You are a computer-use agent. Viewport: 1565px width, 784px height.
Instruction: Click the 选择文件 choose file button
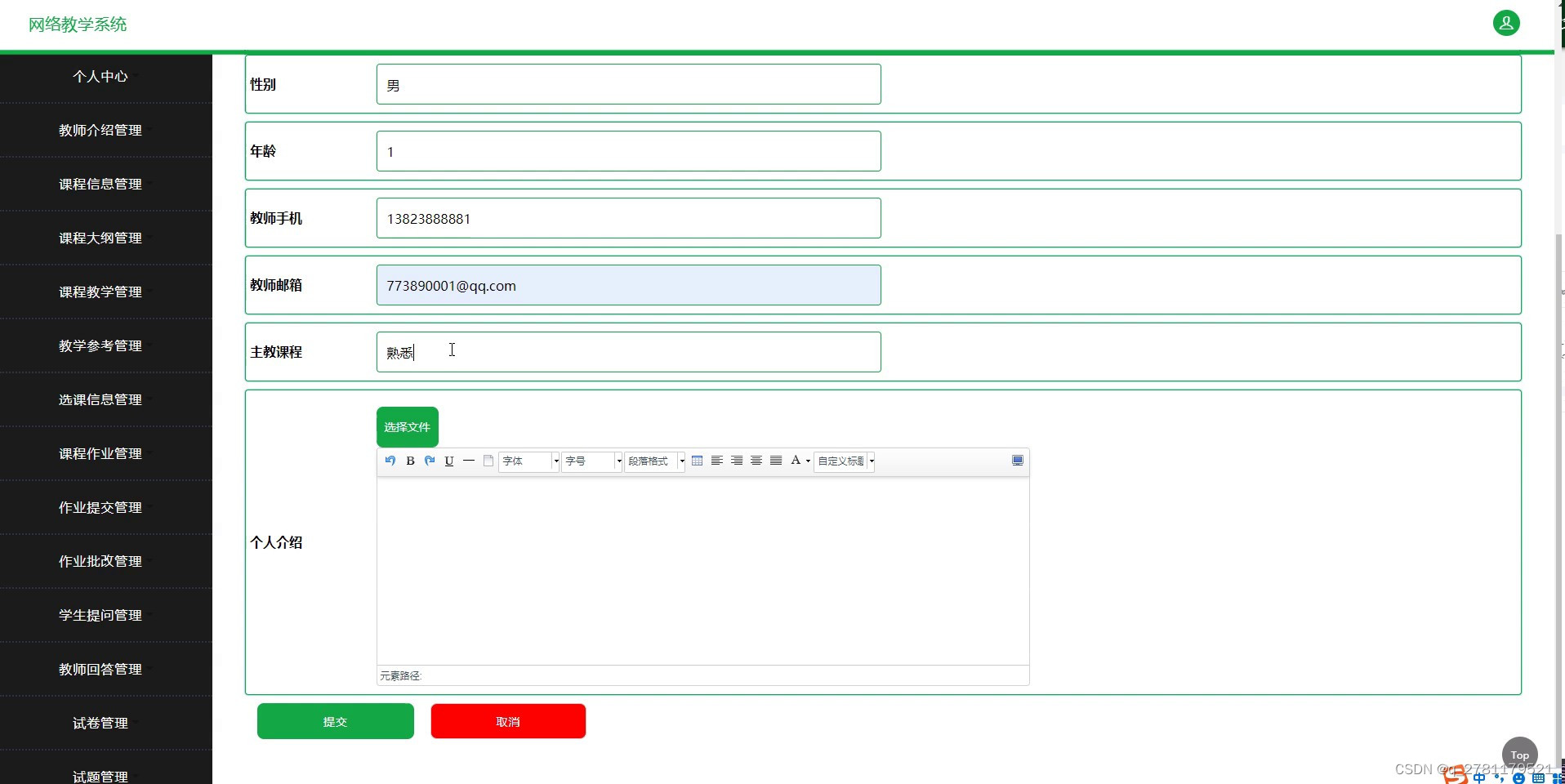[x=408, y=427]
